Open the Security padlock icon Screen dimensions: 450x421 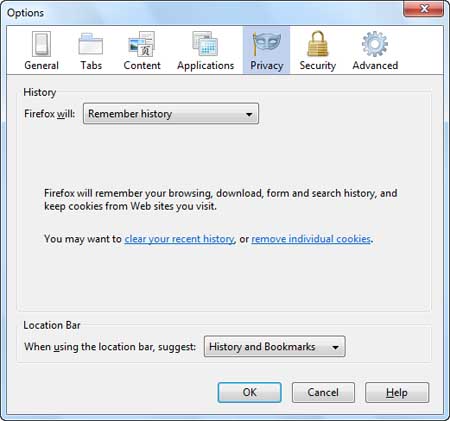click(x=318, y=44)
